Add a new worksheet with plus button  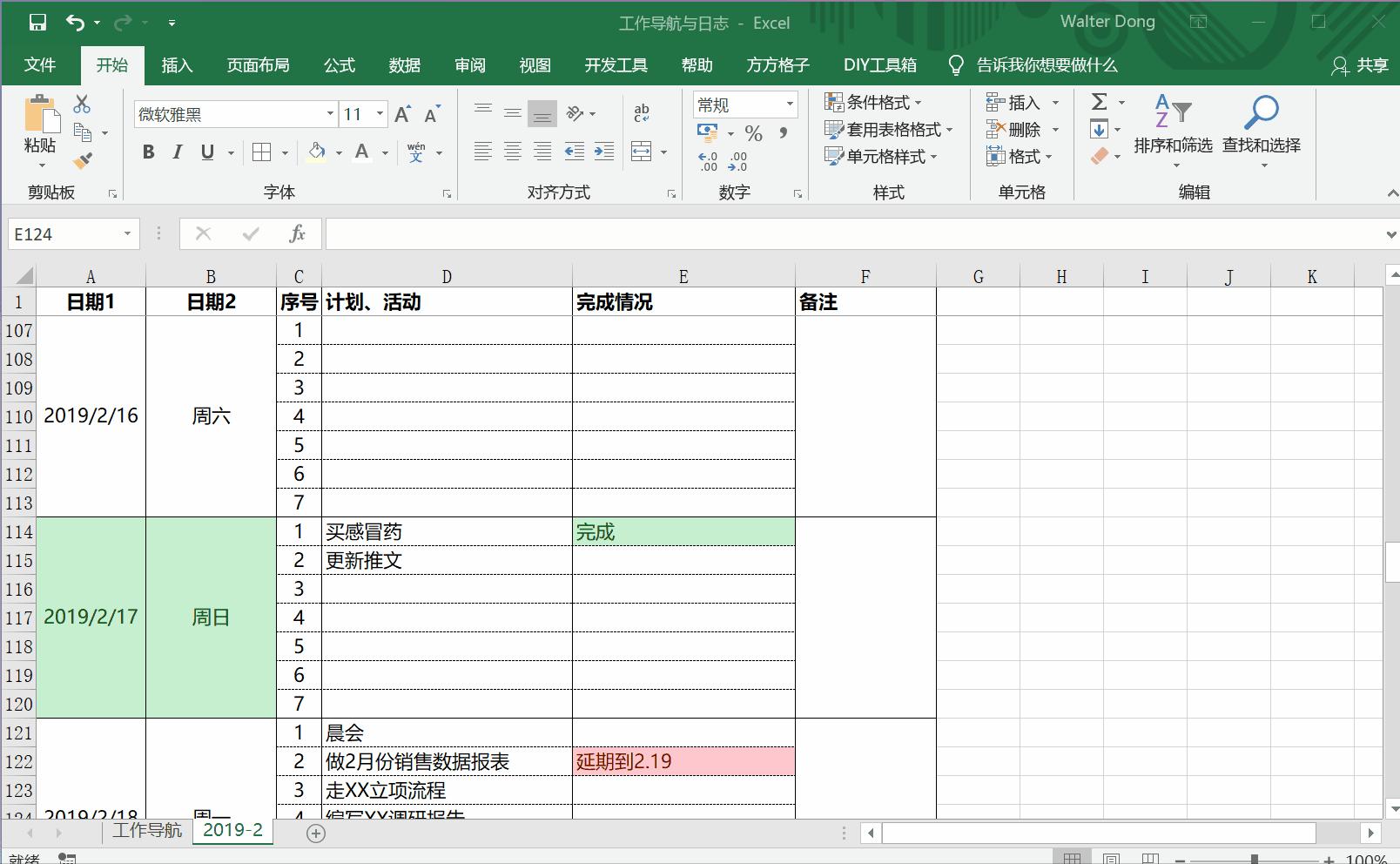pos(315,833)
